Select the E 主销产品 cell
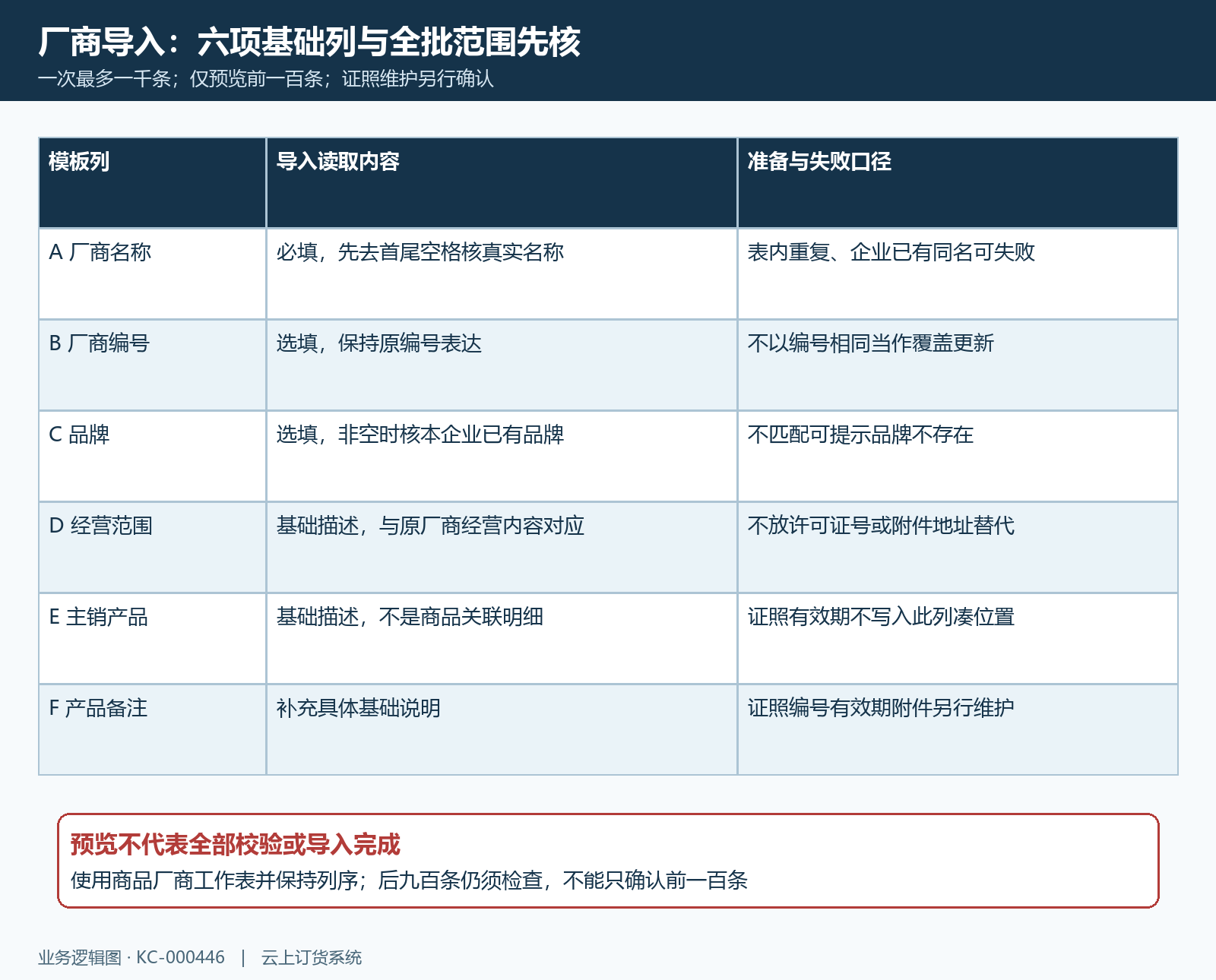Screen dimensions: 1216x980 (x=152, y=639)
